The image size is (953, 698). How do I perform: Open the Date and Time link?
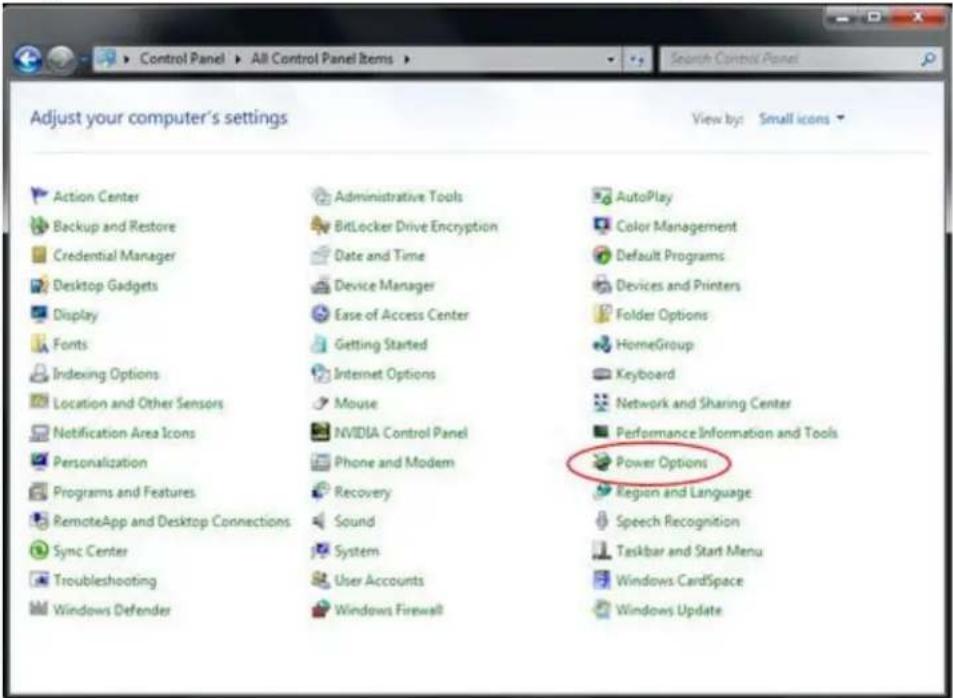pyautogui.click(x=379, y=255)
